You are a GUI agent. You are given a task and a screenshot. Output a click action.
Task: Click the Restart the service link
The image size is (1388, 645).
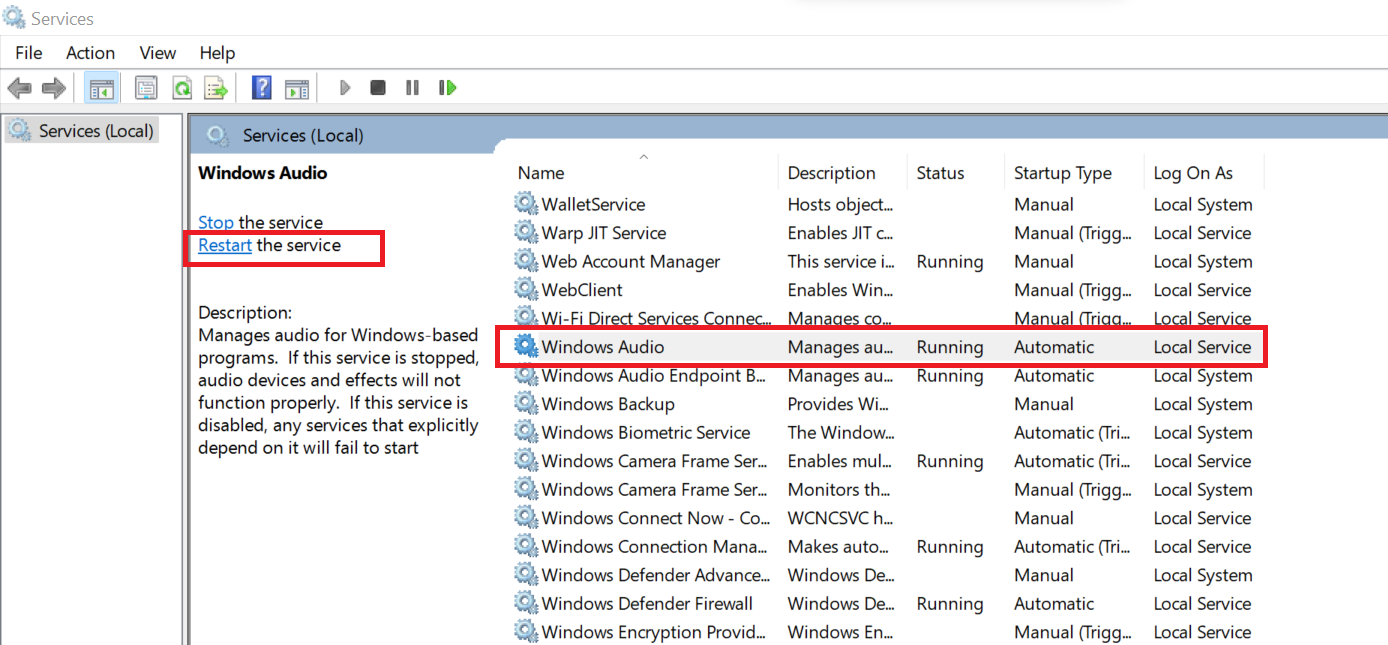click(224, 245)
